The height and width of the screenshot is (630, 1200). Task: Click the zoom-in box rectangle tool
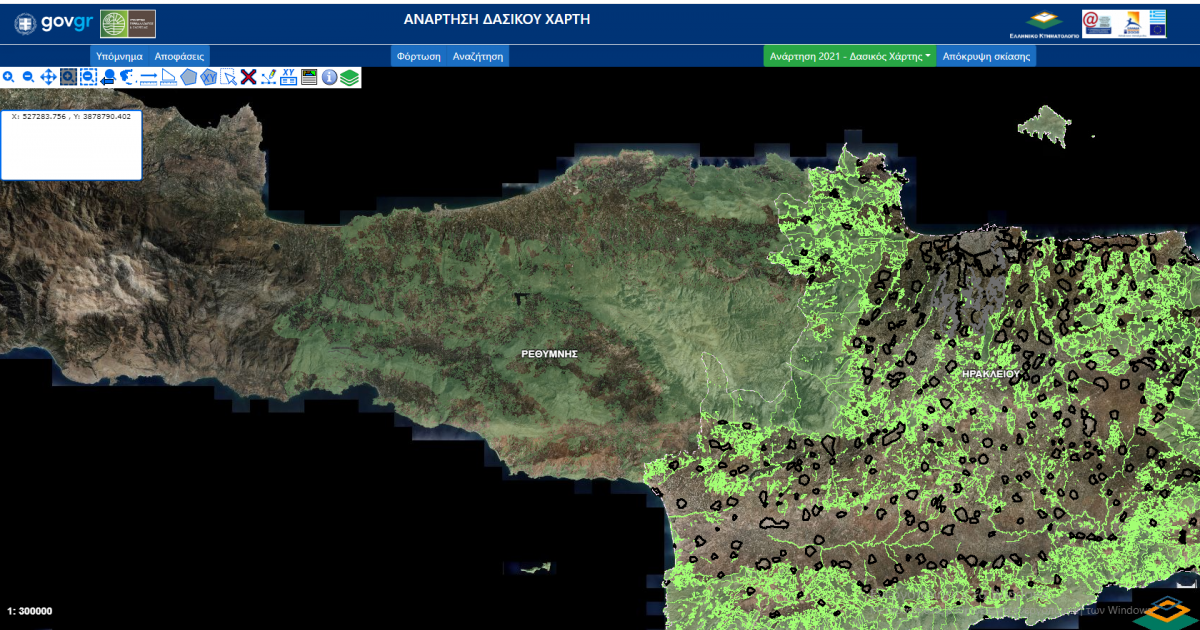point(68,77)
